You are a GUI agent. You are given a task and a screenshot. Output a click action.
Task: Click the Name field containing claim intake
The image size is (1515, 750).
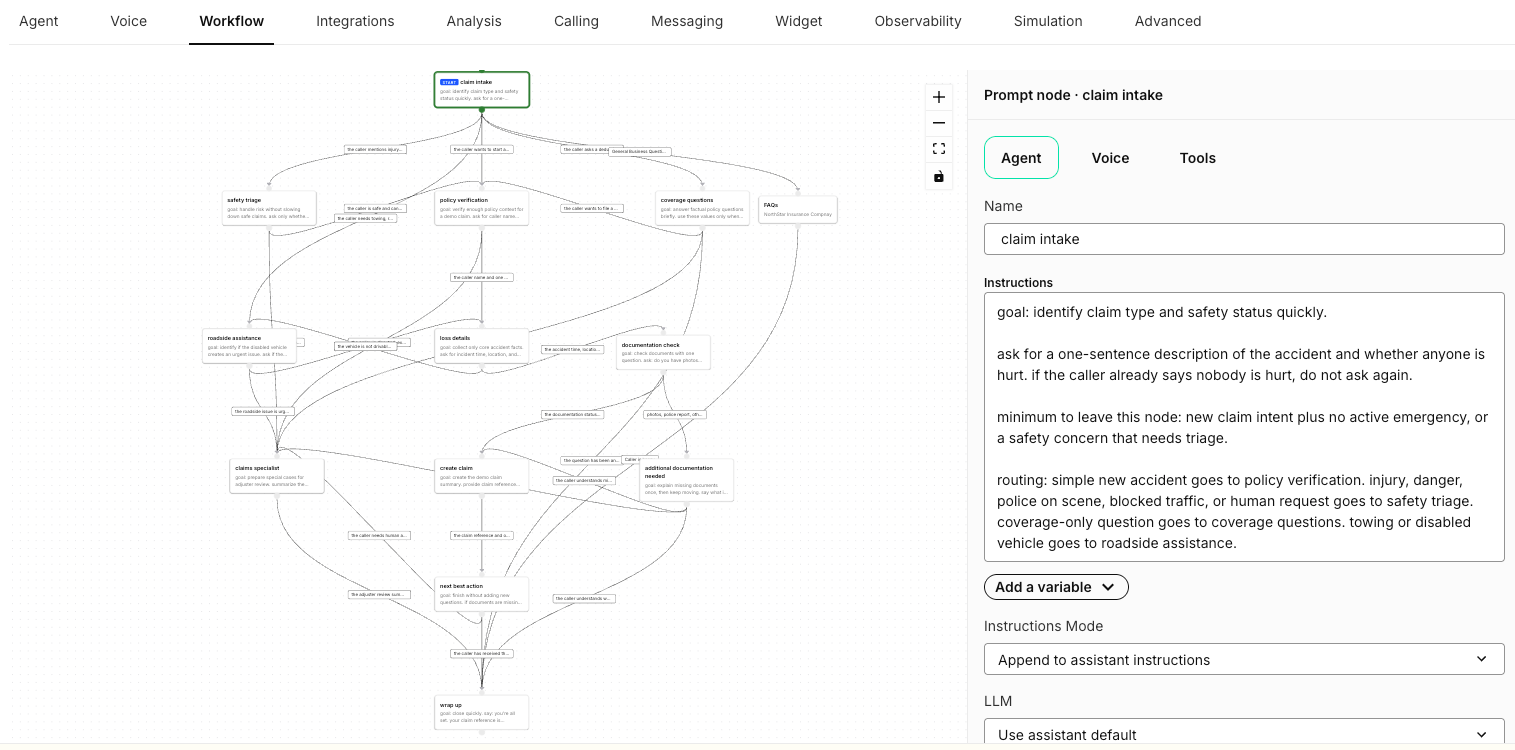tap(1244, 239)
